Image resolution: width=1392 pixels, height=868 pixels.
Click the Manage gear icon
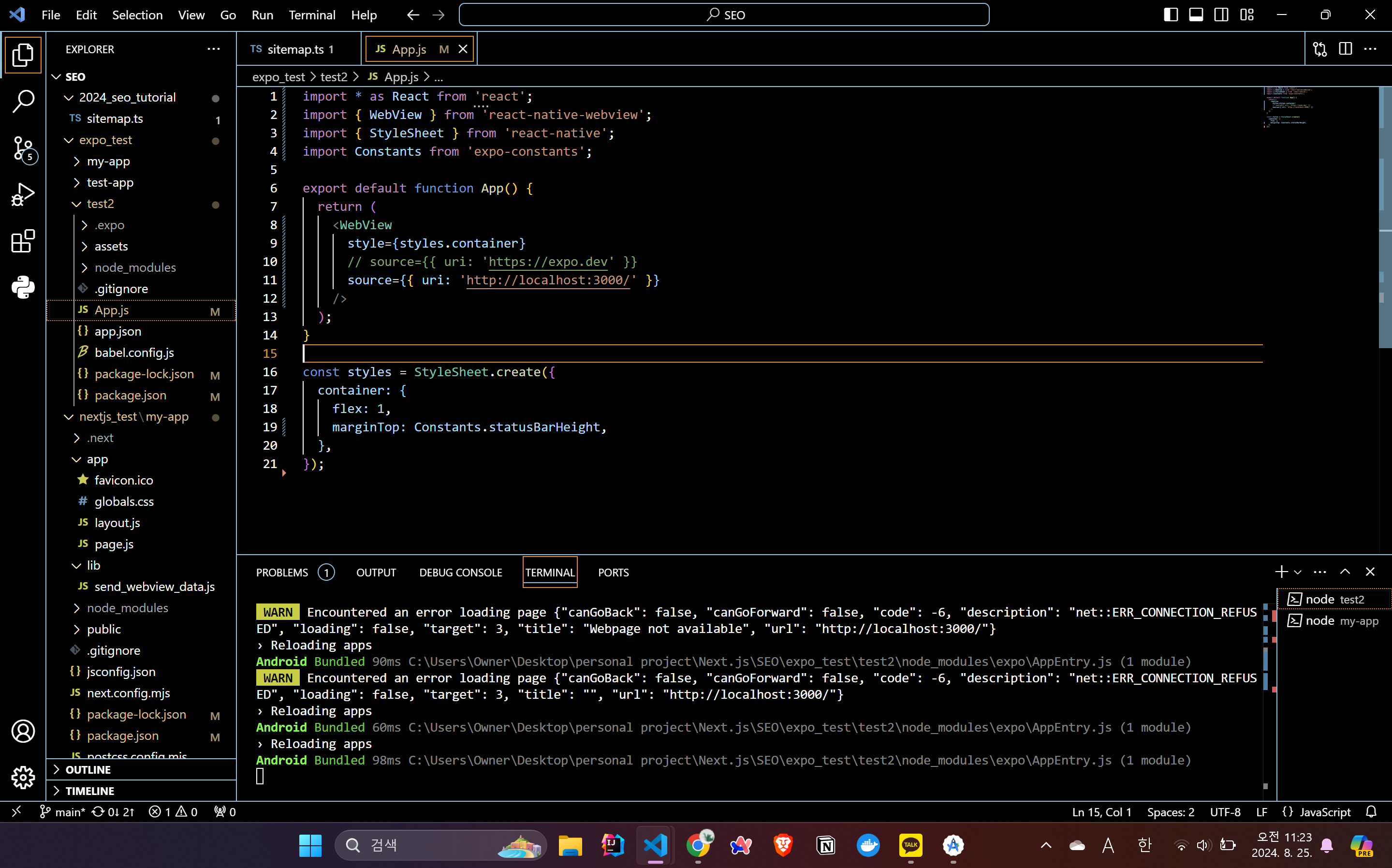23,777
